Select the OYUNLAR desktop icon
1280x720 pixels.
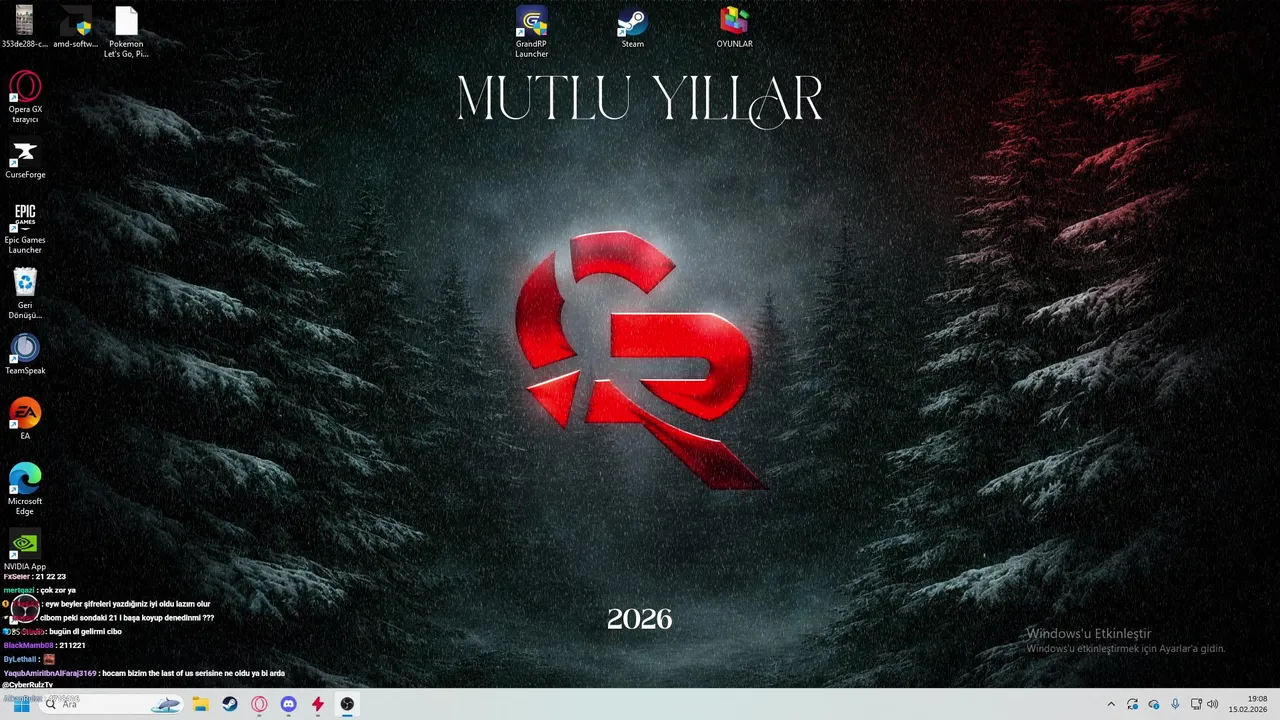tap(734, 28)
